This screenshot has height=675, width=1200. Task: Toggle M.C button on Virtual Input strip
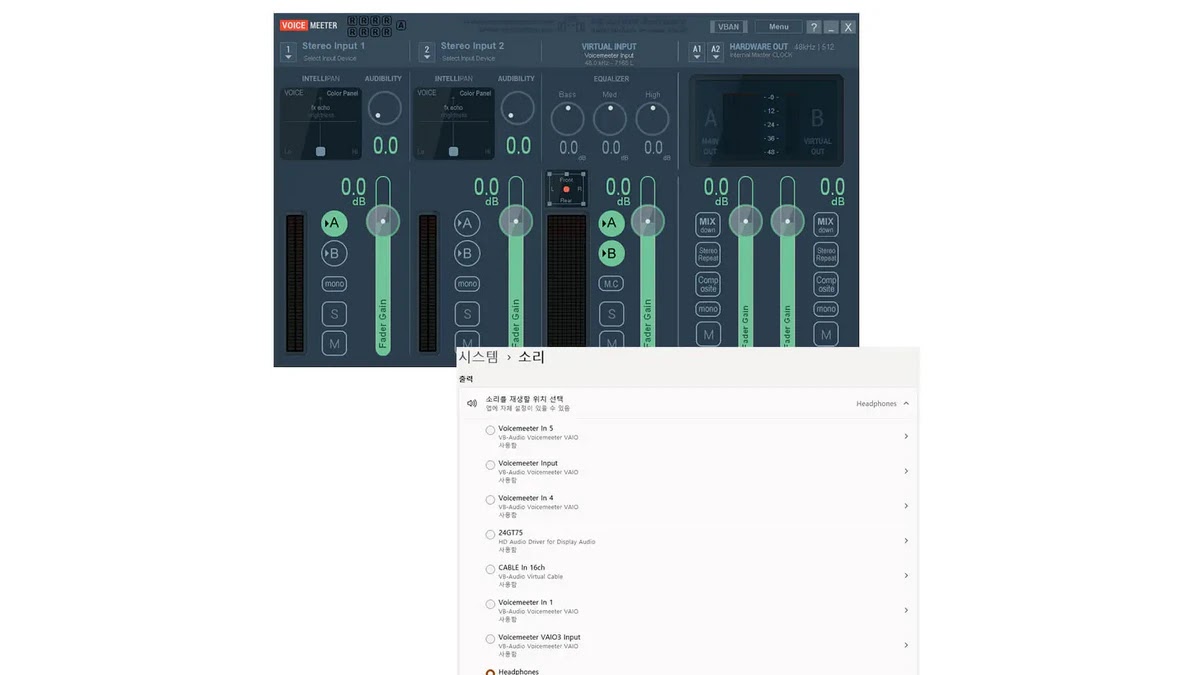(x=611, y=284)
